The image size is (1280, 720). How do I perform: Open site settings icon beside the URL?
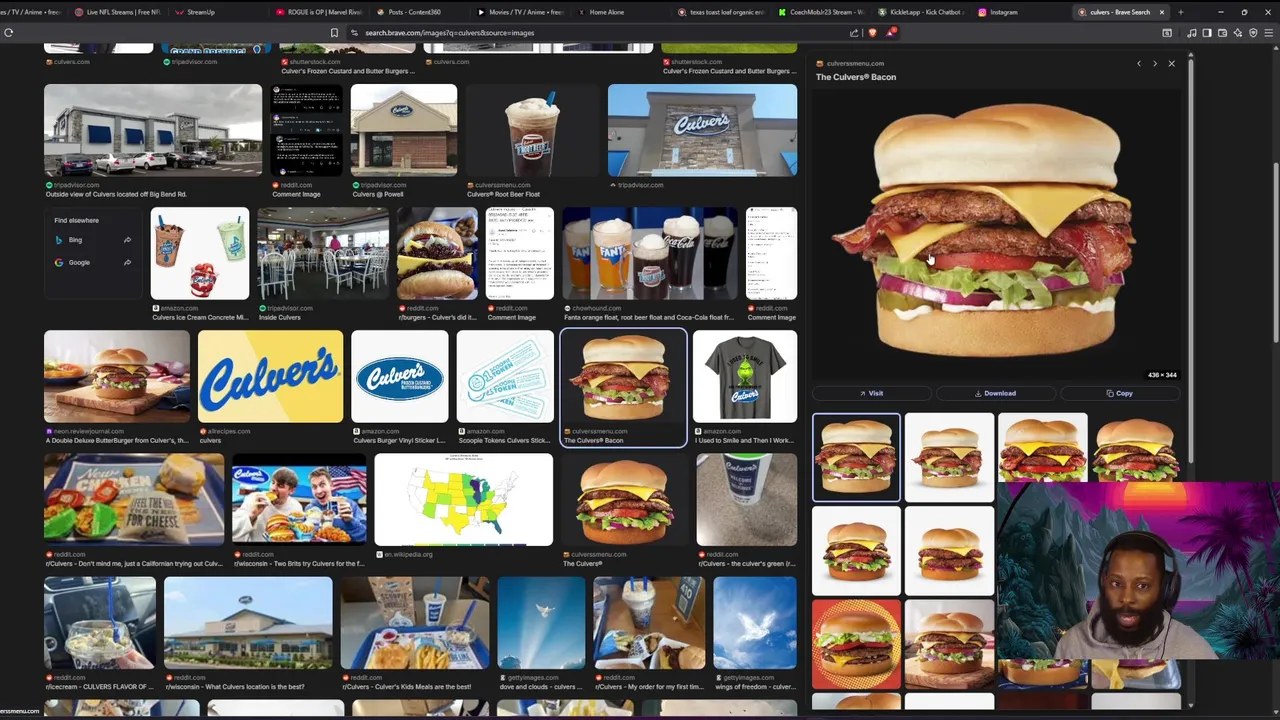(x=354, y=32)
